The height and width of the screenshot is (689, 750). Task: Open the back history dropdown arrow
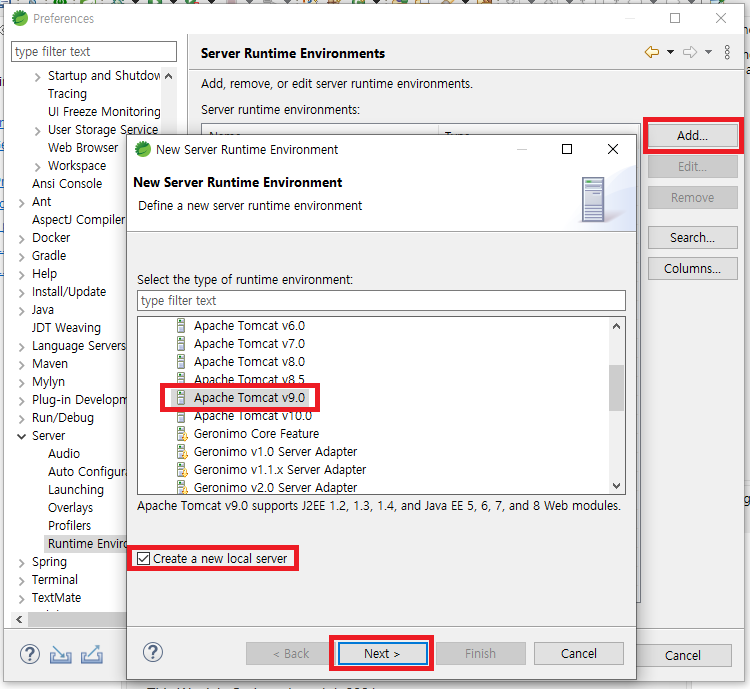tap(671, 52)
